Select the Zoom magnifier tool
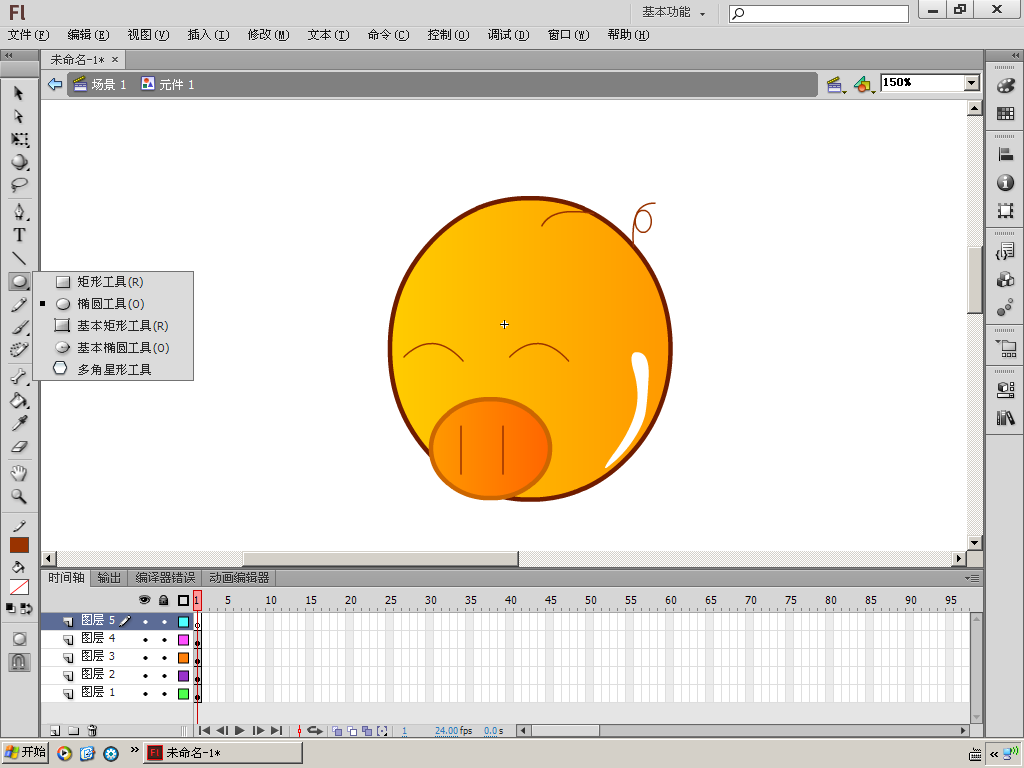Screen dimensions: 1024x768 19,496
